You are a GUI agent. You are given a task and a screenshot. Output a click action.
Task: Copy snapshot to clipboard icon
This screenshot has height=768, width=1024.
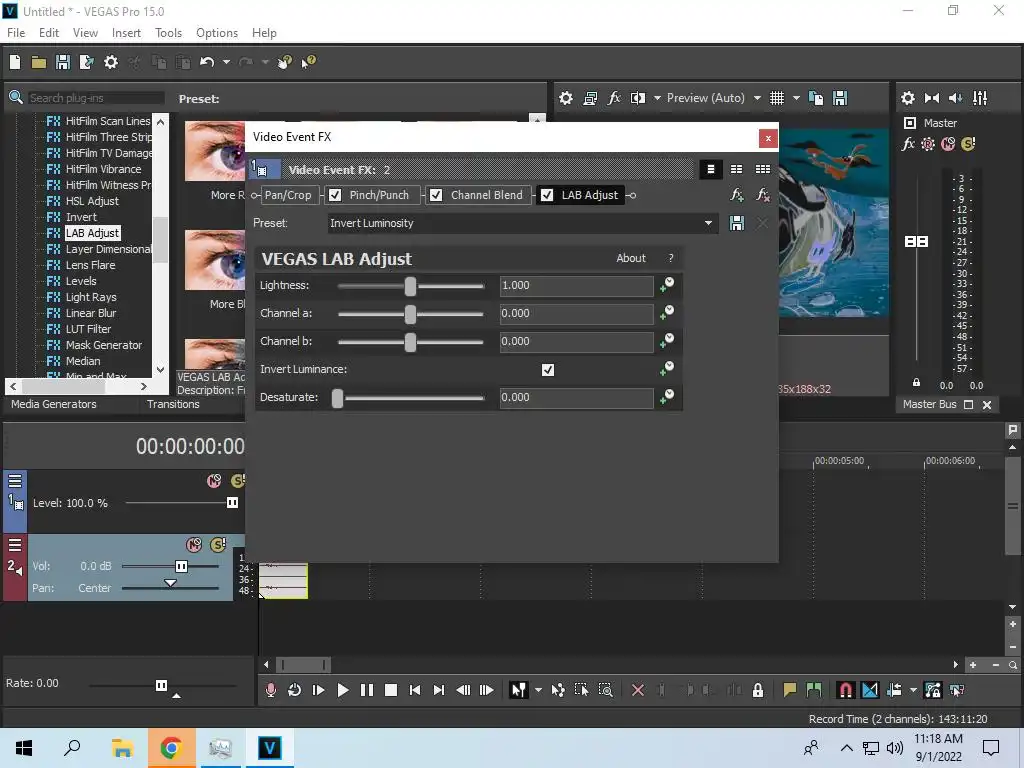tap(816, 98)
